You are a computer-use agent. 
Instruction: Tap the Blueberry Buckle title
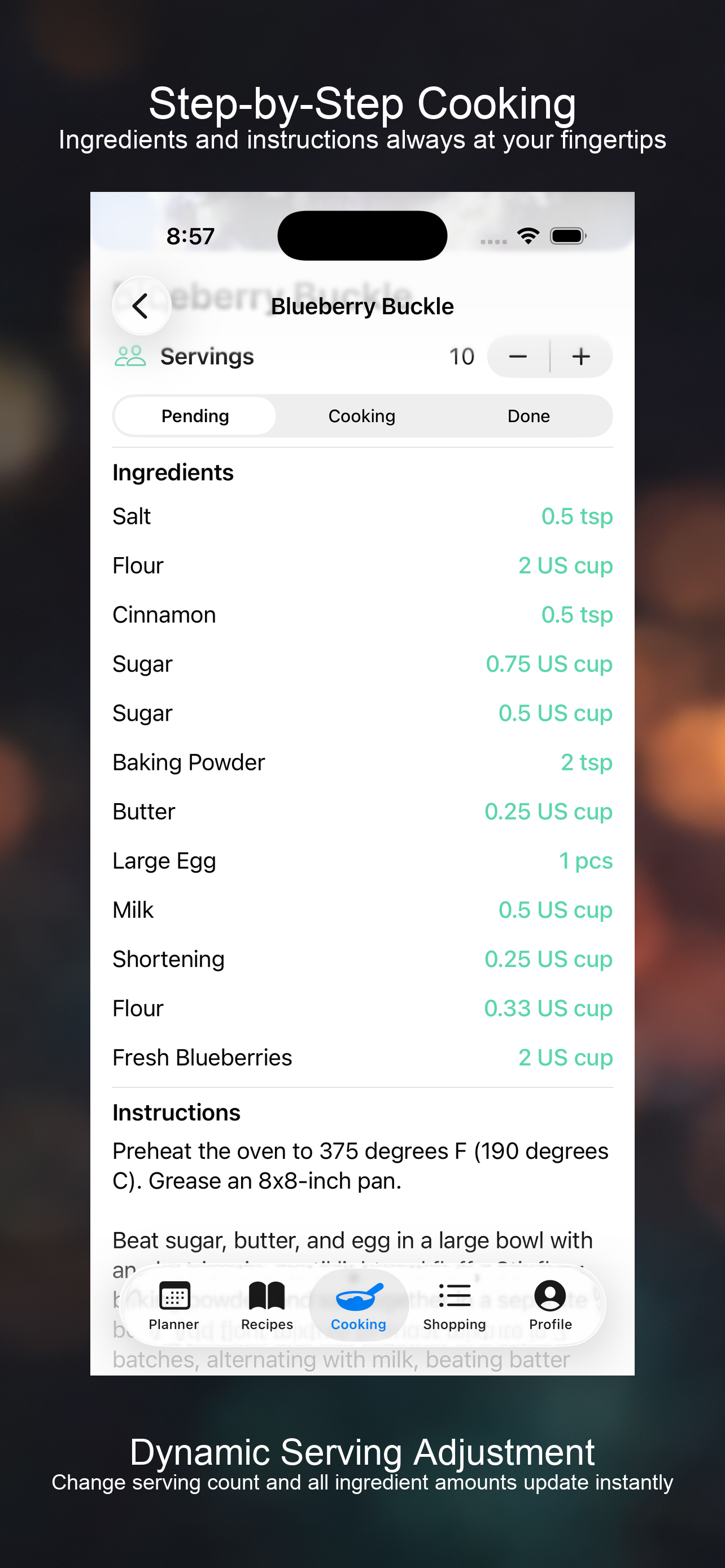pyautogui.click(x=362, y=307)
